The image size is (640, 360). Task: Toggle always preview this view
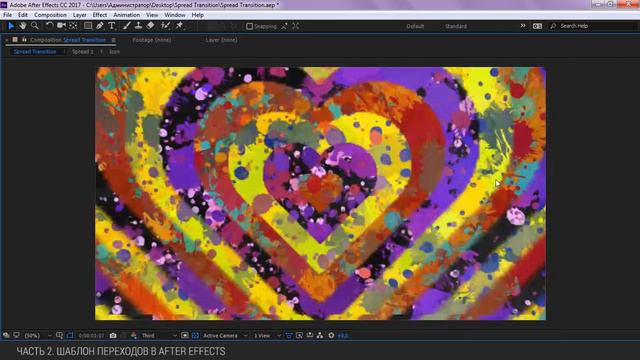point(6,336)
